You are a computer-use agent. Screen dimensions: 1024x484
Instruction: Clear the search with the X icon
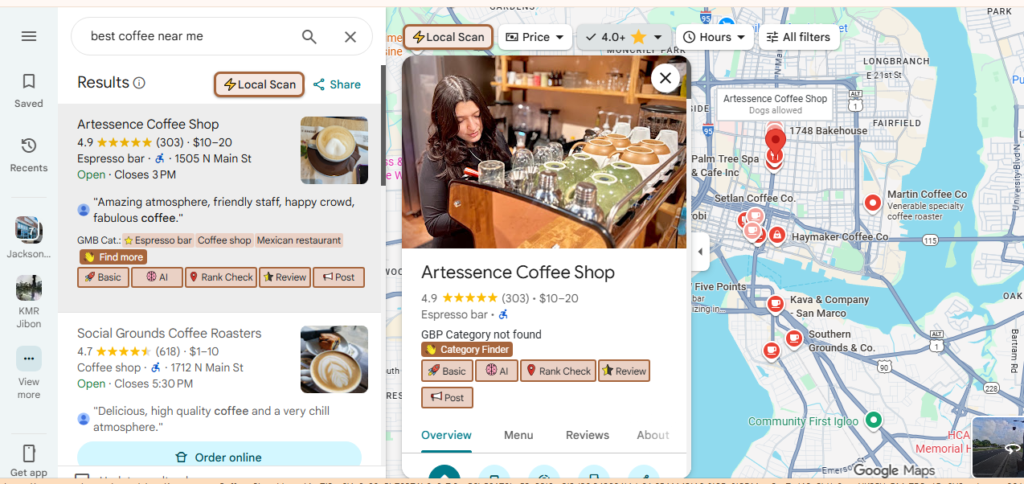pos(350,37)
